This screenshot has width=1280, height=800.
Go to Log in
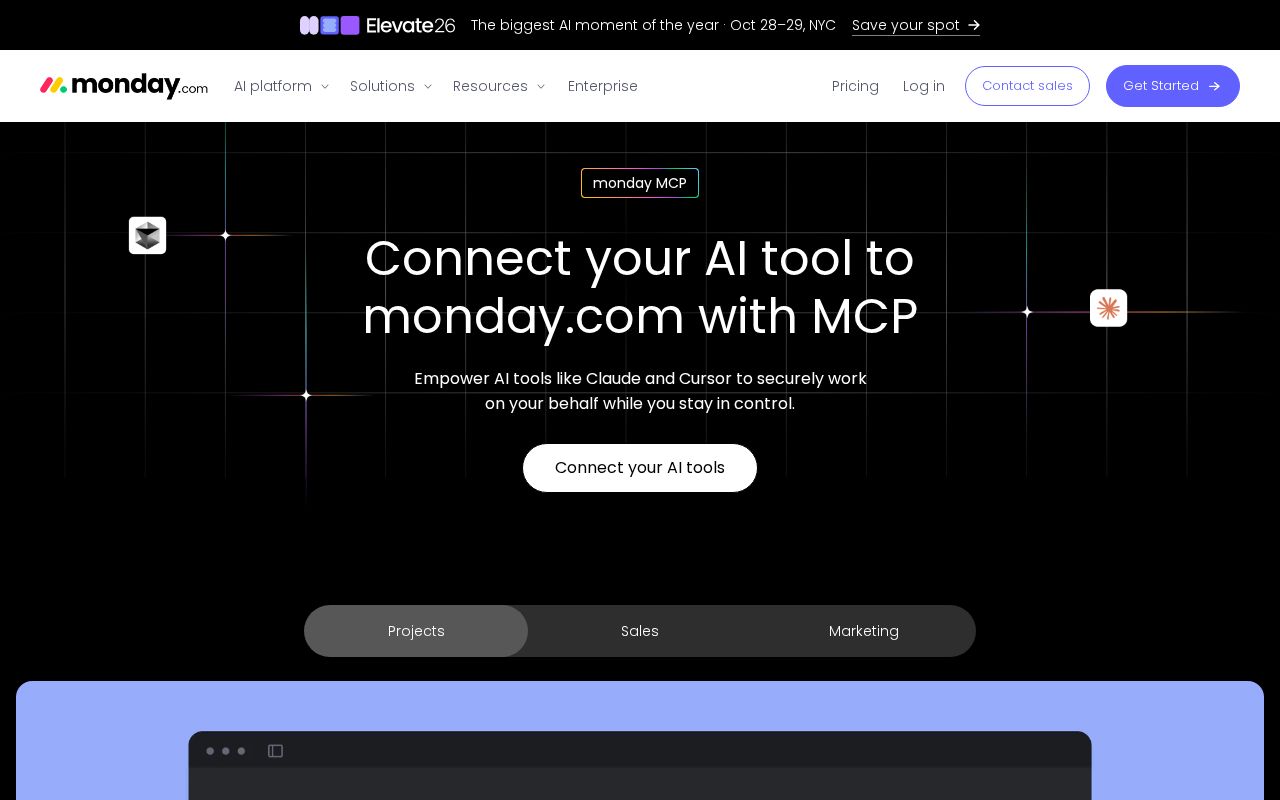click(924, 86)
